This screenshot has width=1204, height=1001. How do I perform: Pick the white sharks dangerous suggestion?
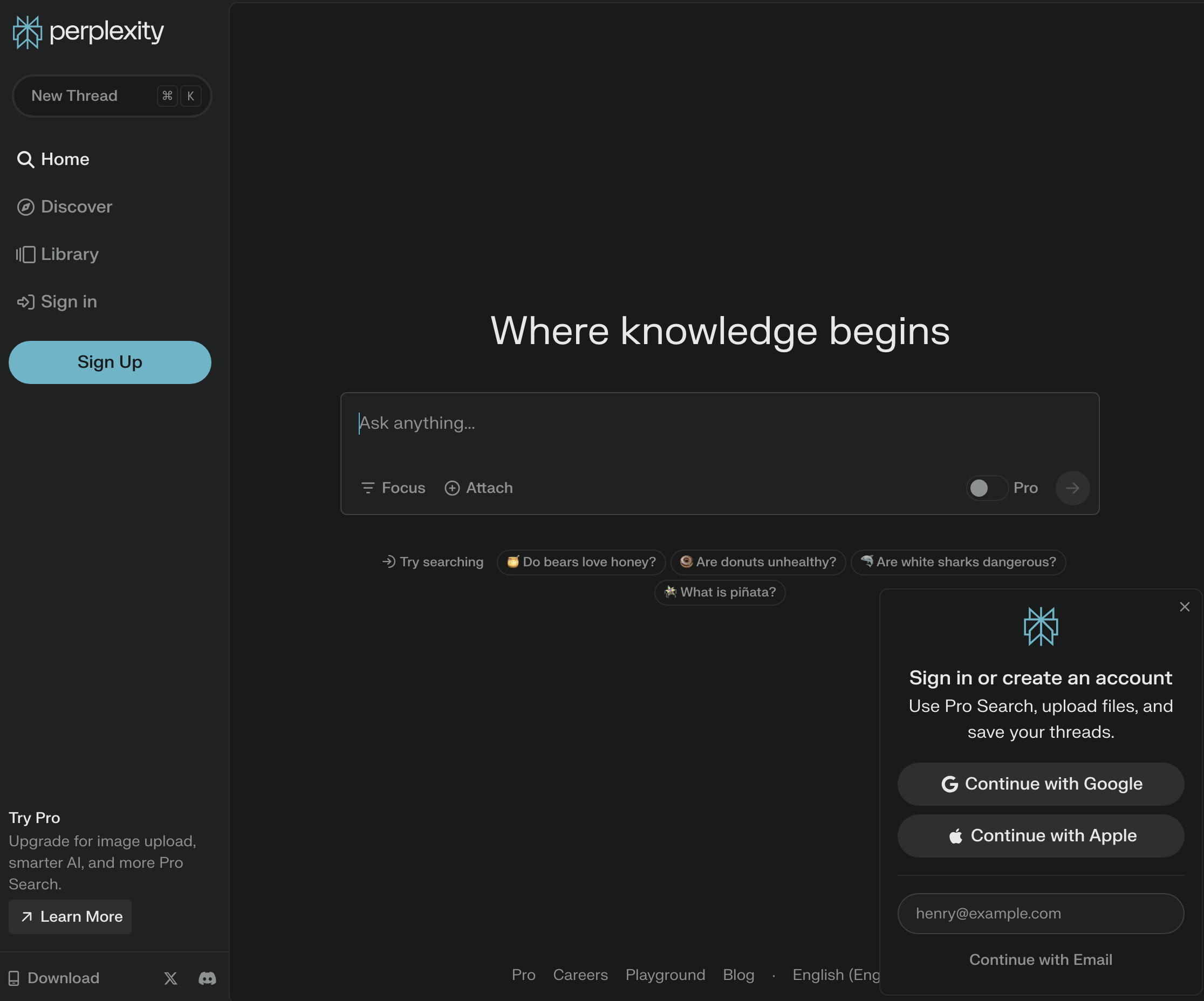click(x=958, y=562)
